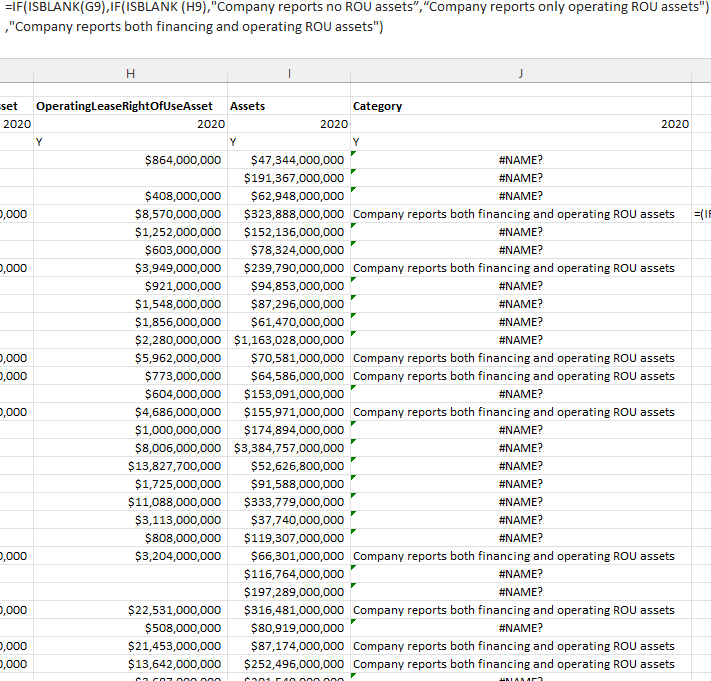This screenshot has width=711, height=681.
Task: Select cell with $11,088,000,000
Action: coord(131,502)
